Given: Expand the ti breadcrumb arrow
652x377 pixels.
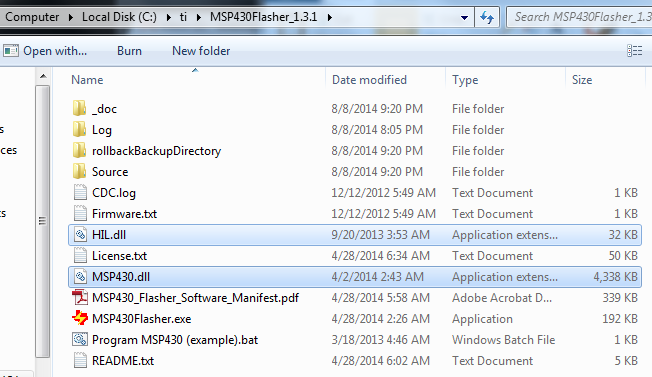Looking at the screenshot, I should pos(198,17).
